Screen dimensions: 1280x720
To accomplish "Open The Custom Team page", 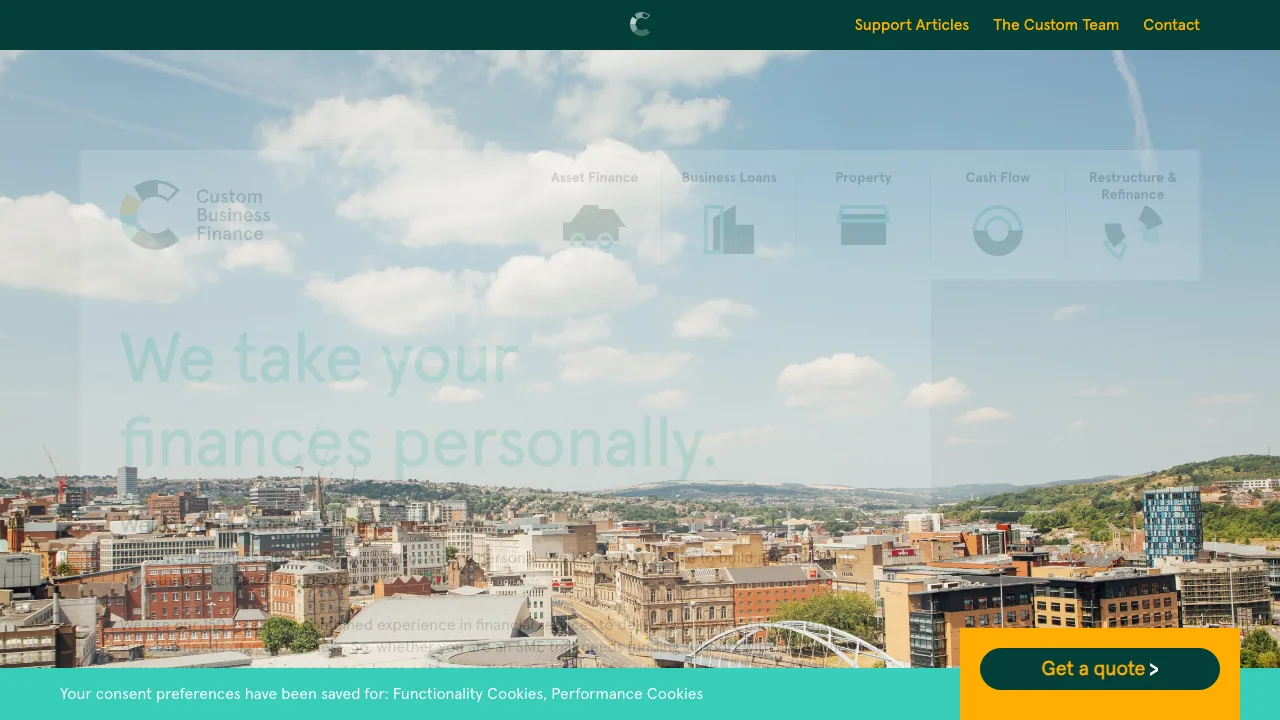I will pos(1056,25).
